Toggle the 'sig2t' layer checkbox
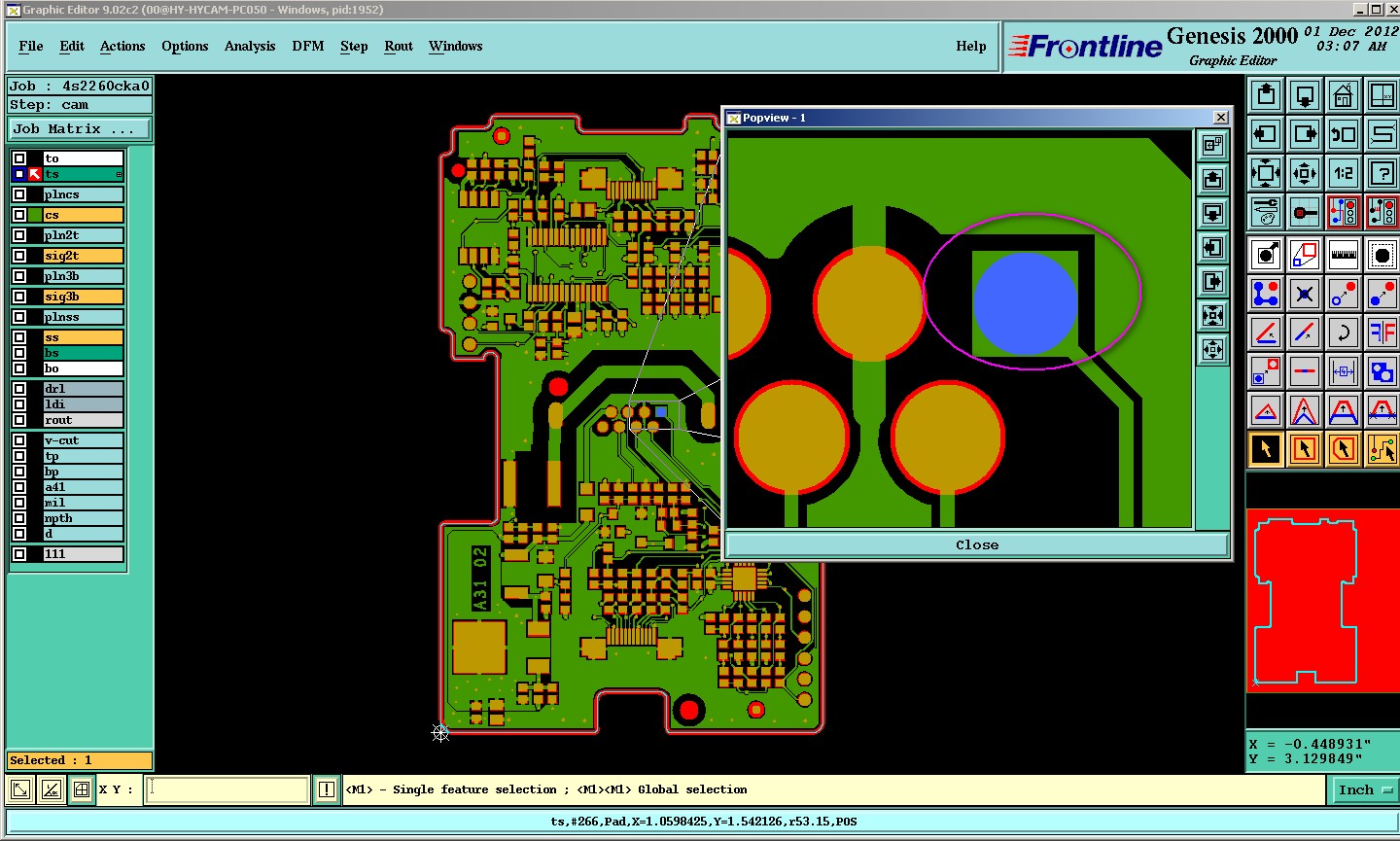This screenshot has height=841, width=1400. 19,256
